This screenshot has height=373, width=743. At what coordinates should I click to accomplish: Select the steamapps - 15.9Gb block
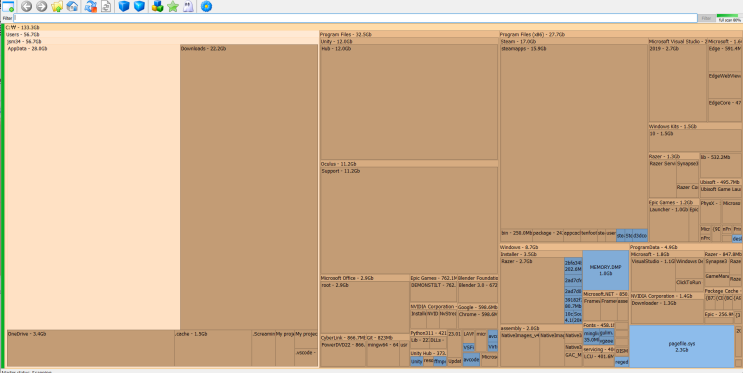click(574, 137)
